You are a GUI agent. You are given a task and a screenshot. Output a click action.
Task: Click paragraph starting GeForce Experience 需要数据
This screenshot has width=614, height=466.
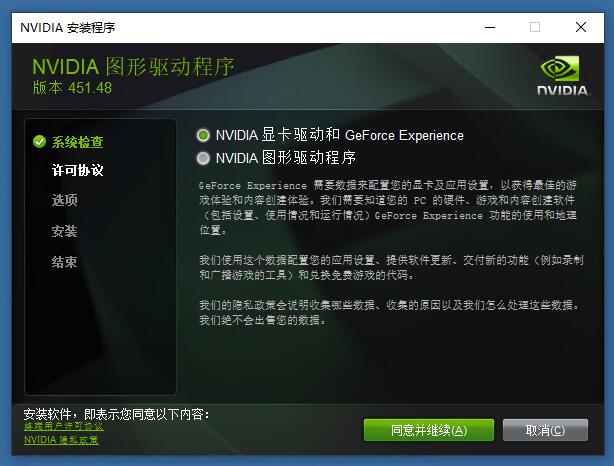click(388, 208)
